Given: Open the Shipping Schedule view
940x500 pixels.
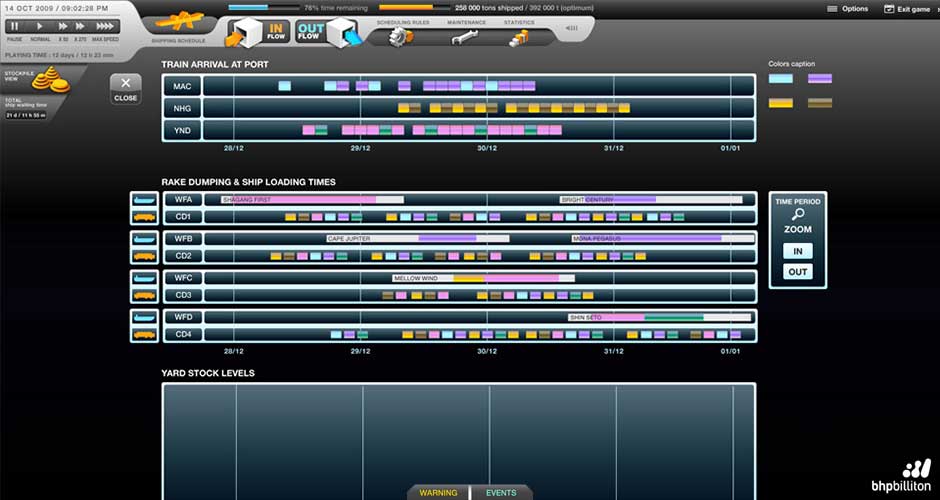Looking at the screenshot, I should coord(177,25).
